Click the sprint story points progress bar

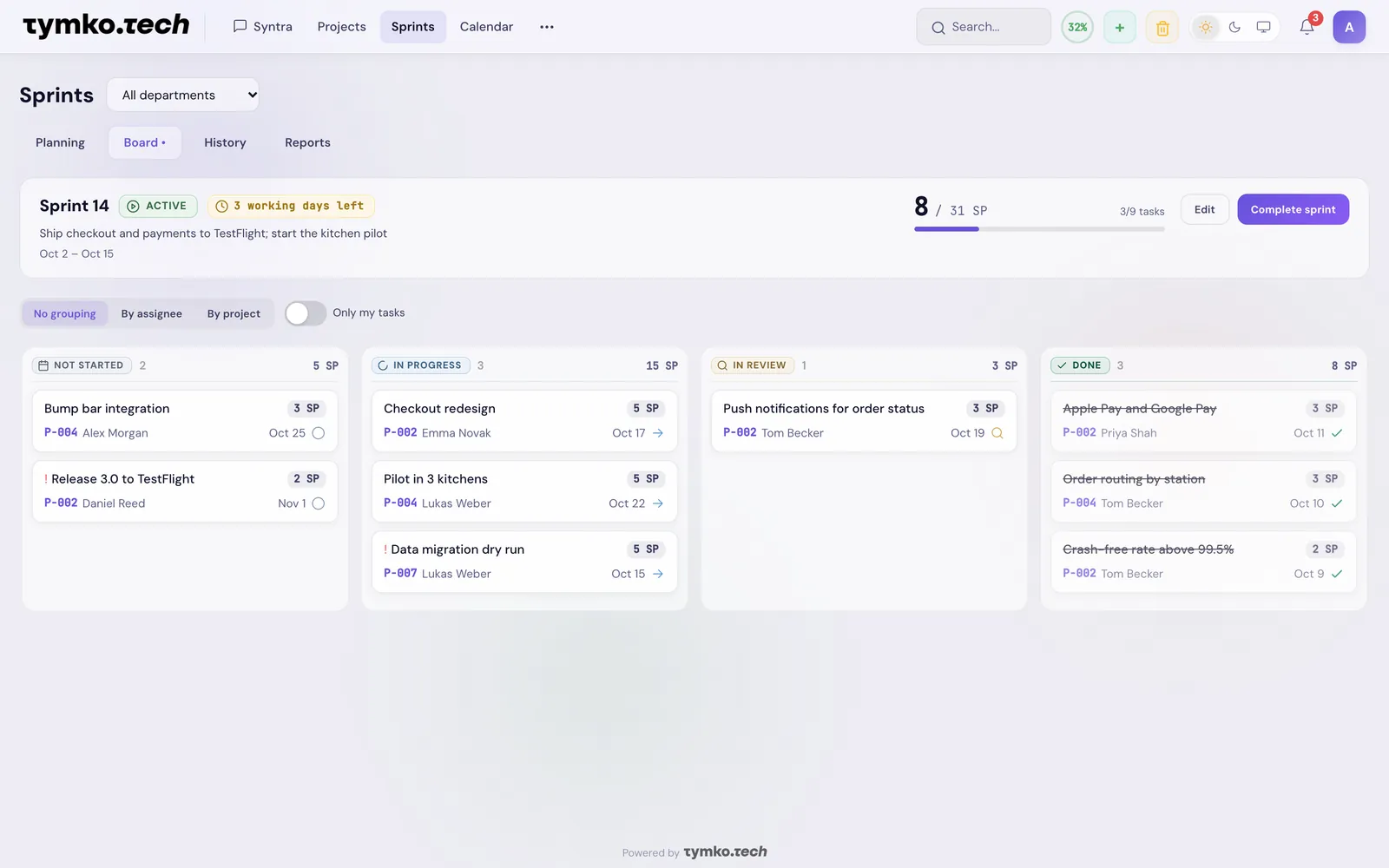pos(1039,229)
